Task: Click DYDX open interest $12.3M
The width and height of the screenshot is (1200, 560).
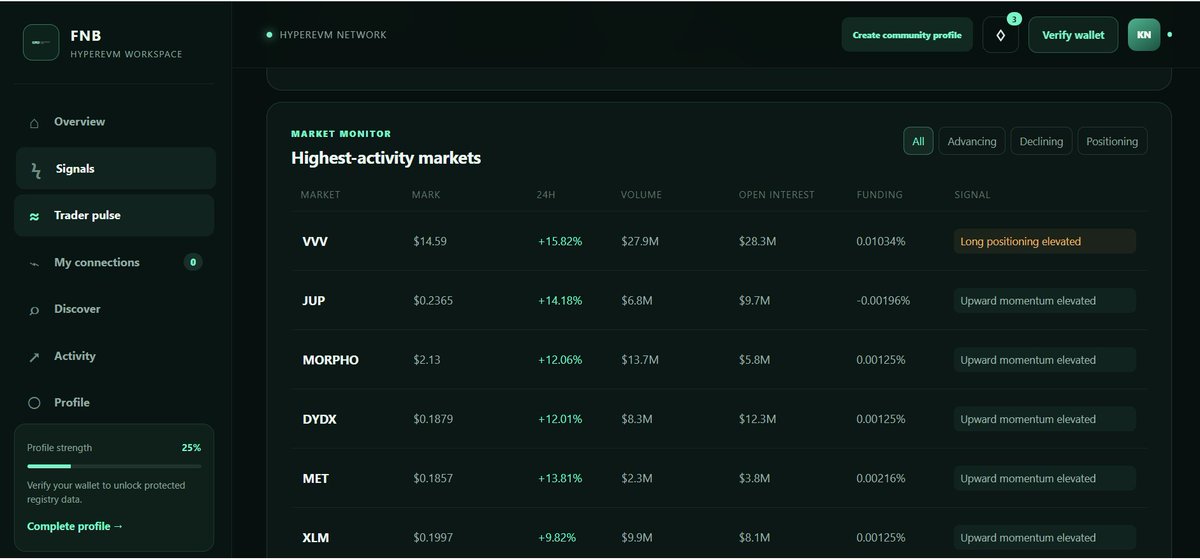Action: [758, 420]
